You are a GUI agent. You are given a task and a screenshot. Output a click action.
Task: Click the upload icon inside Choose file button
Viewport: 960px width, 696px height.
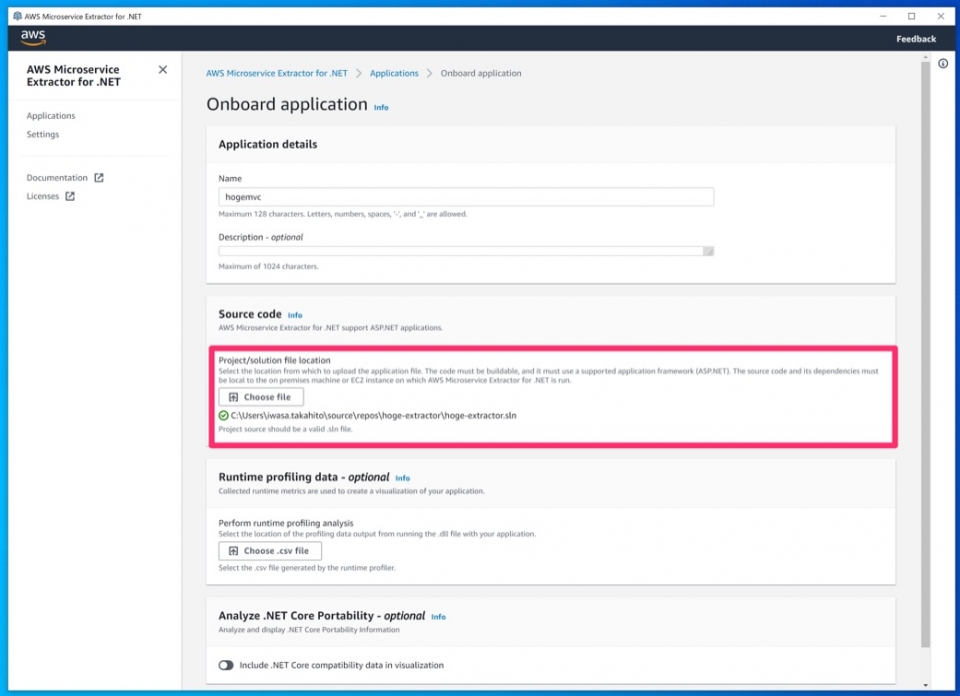[x=232, y=397]
